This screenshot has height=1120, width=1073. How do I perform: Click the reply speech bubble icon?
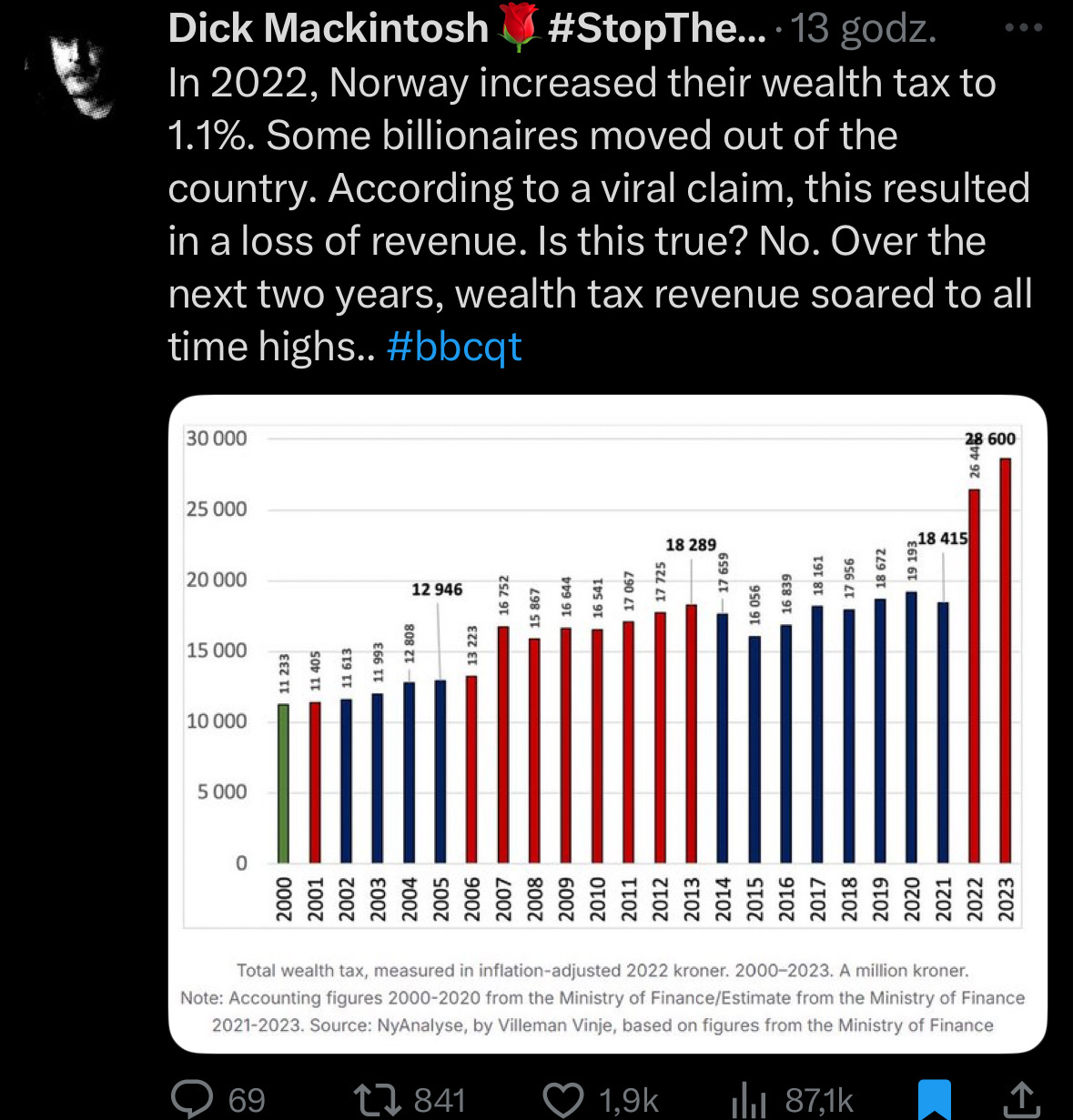(x=192, y=1098)
